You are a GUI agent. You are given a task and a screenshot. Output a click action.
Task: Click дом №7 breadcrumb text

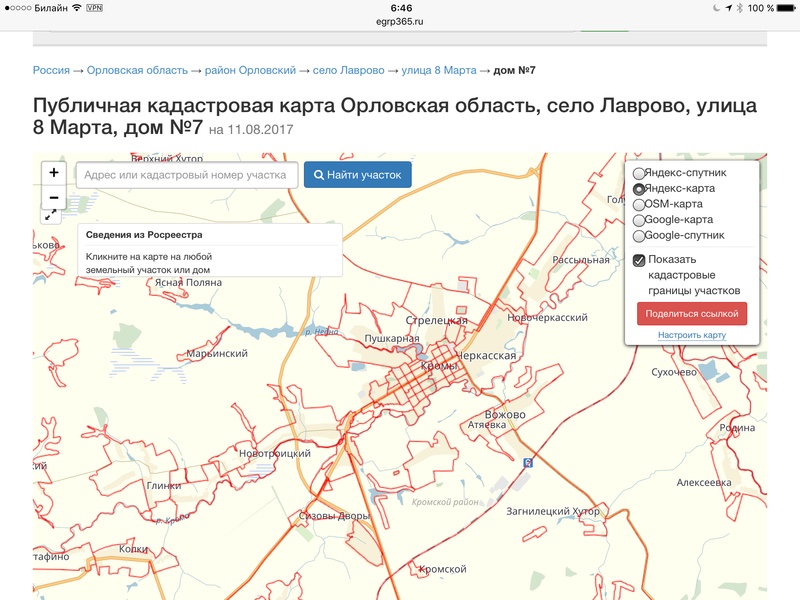[514, 70]
